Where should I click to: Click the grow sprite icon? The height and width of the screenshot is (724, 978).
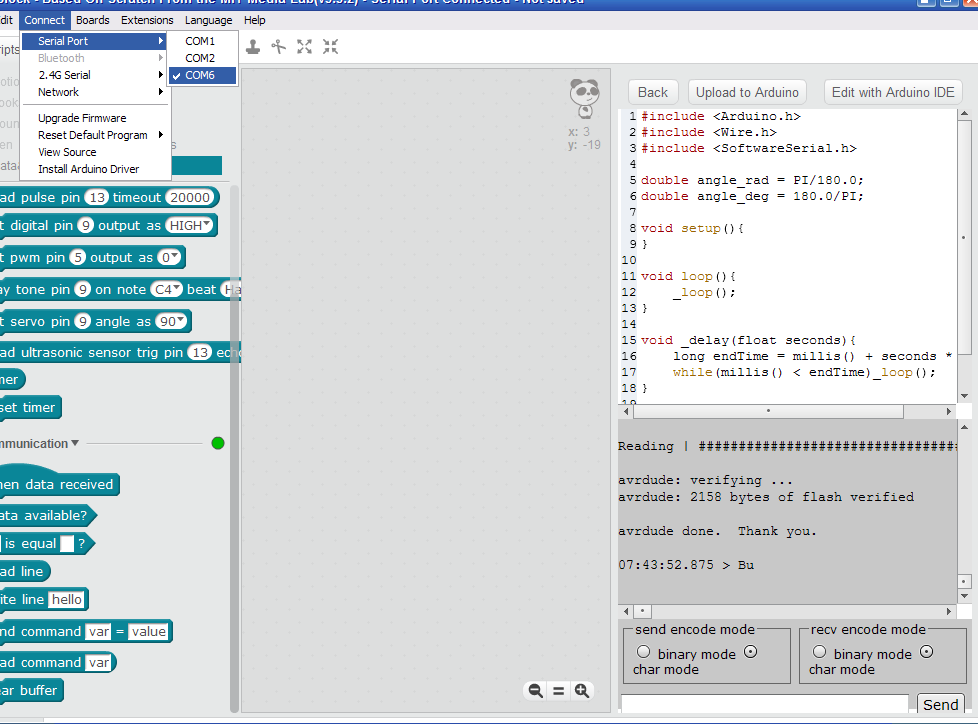(x=304, y=46)
